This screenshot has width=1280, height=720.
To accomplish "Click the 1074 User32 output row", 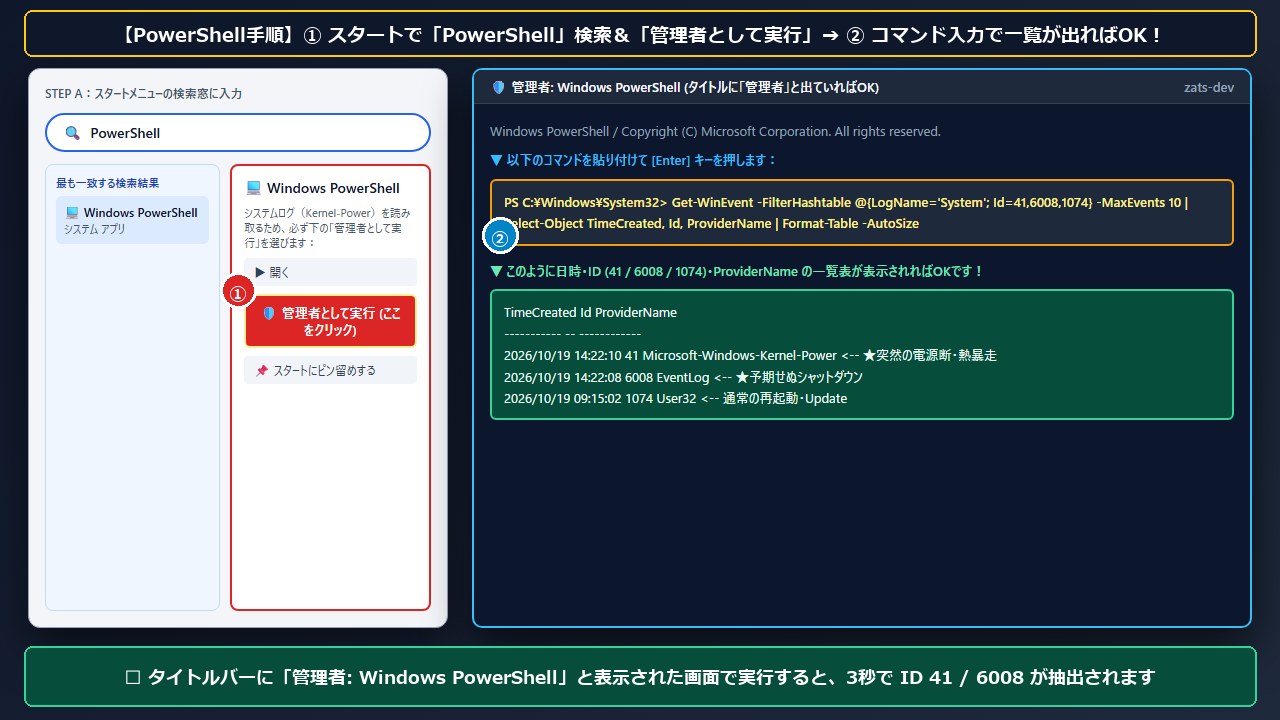I will (675, 398).
